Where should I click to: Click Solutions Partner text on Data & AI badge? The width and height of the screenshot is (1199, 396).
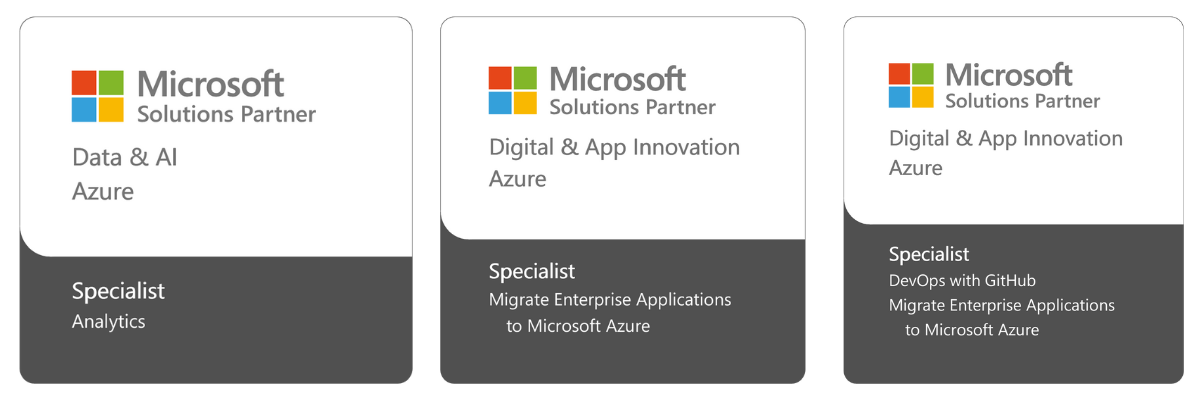point(226,115)
